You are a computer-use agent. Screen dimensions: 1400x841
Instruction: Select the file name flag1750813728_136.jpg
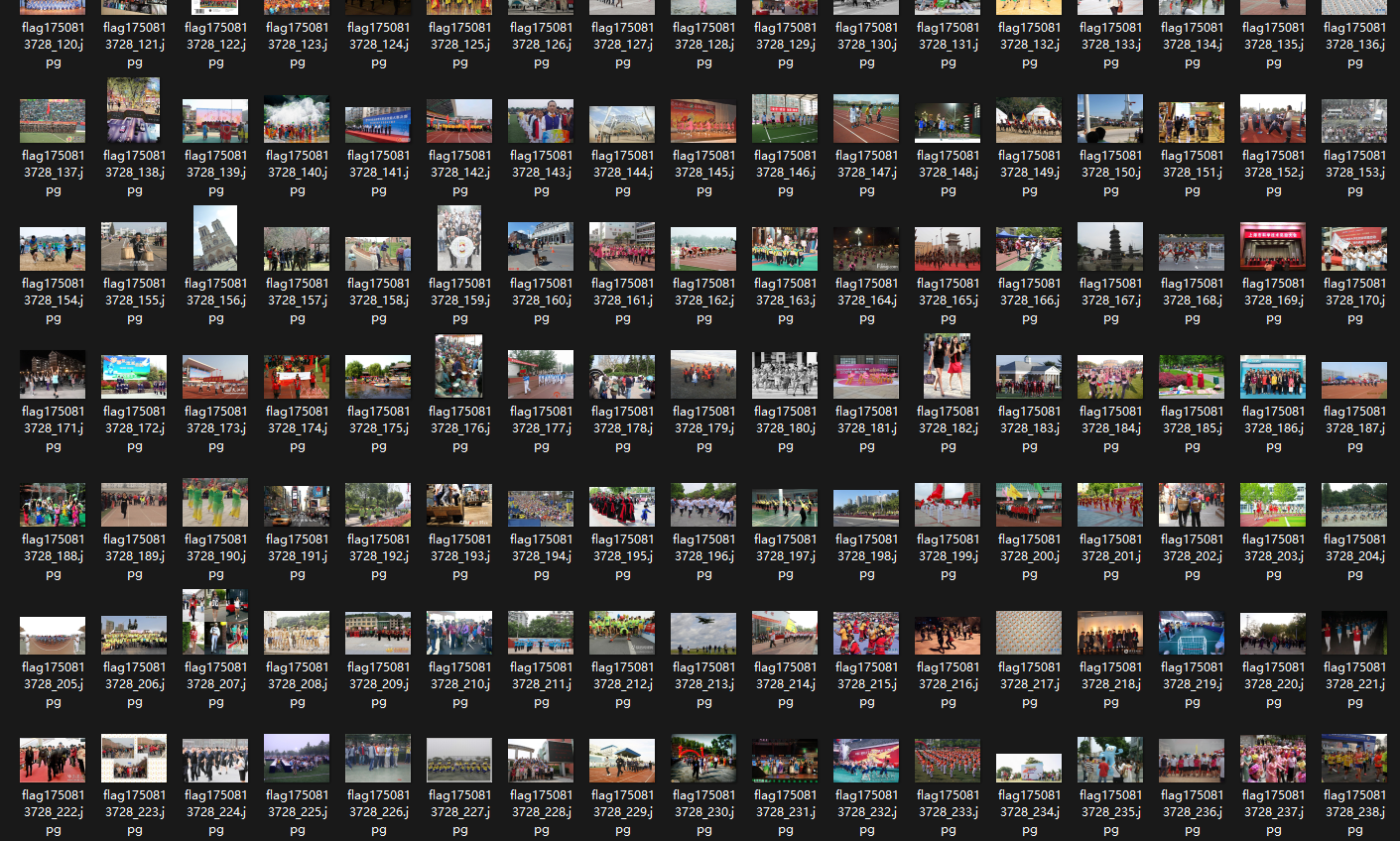click(x=1354, y=45)
